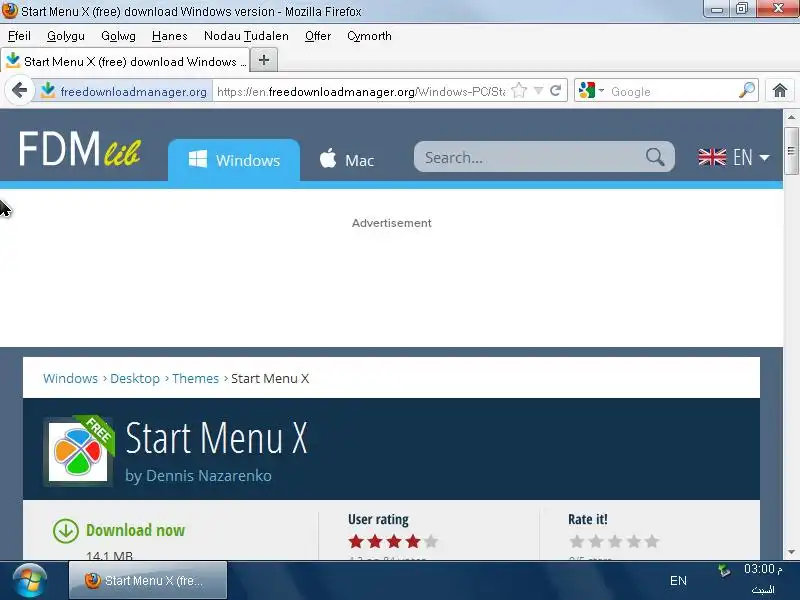Open the Google search engine selector

(x=591, y=91)
